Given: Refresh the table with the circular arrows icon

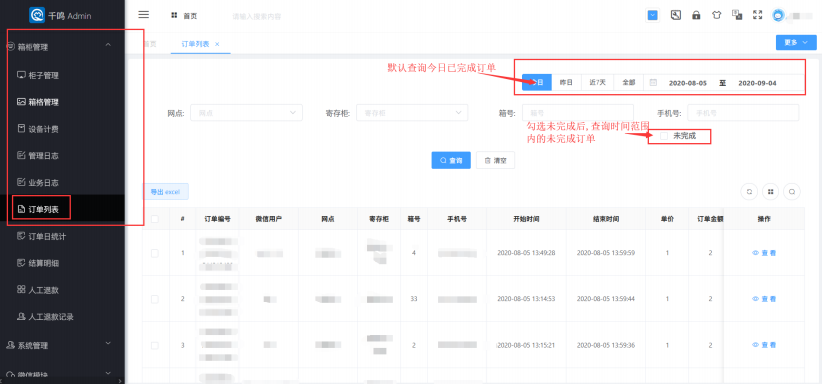Looking at the screenshot, I should pyautogui.click(x=749, y=192).
